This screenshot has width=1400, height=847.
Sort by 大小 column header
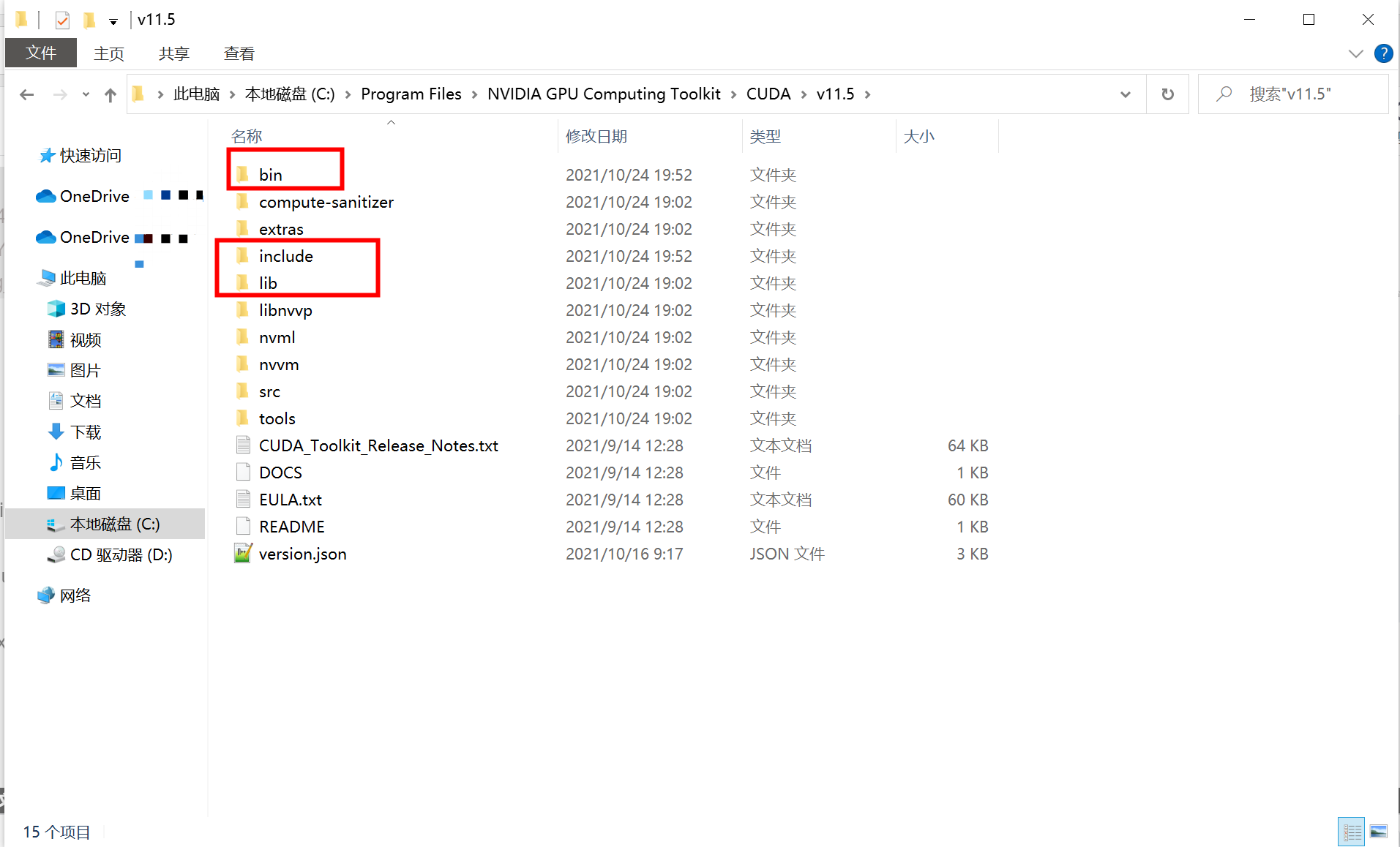pos(918,136)
